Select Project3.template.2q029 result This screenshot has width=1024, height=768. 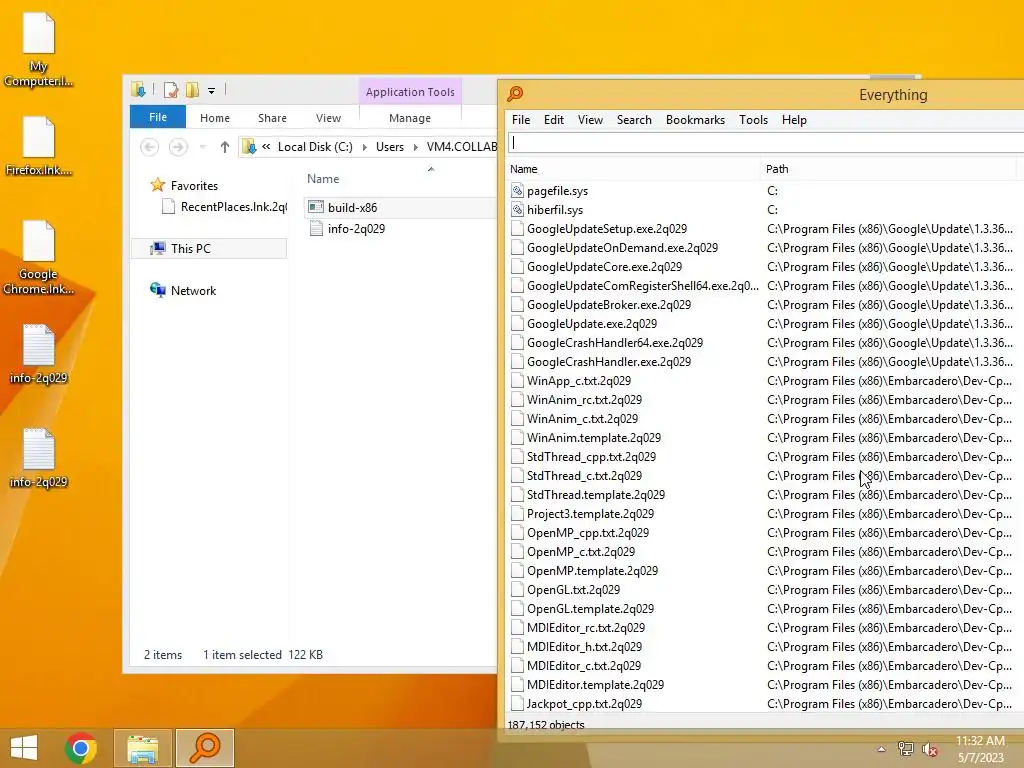pos(590,514)
